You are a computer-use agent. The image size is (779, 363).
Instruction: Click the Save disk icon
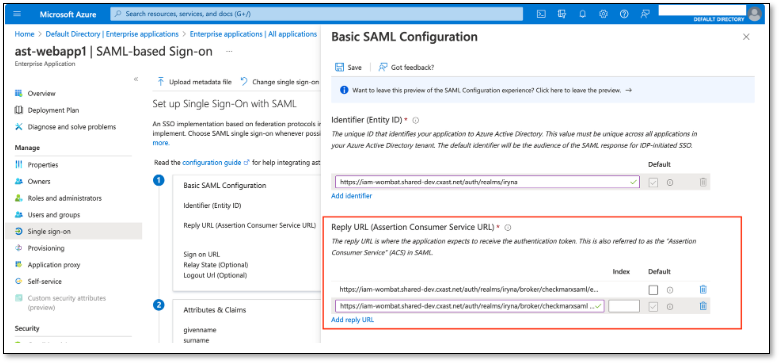pos(340,67)
